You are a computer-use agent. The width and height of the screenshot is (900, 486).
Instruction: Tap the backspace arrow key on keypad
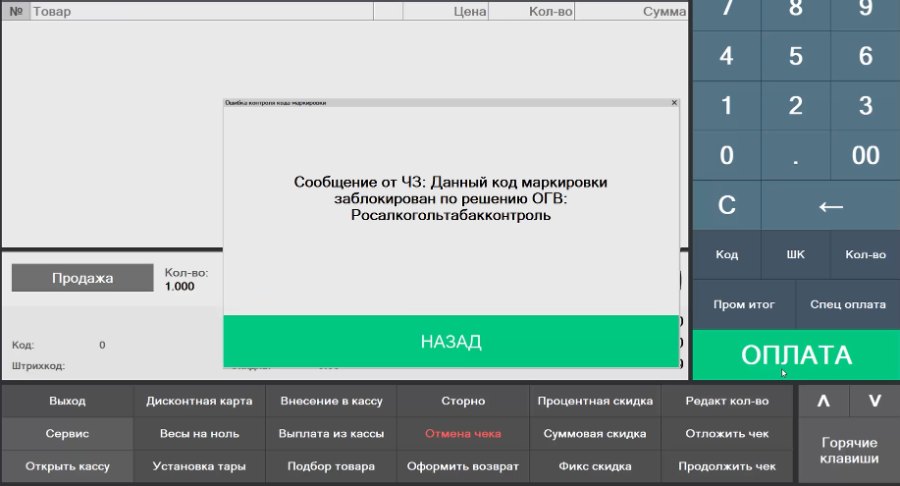click(x=831, y=205)
